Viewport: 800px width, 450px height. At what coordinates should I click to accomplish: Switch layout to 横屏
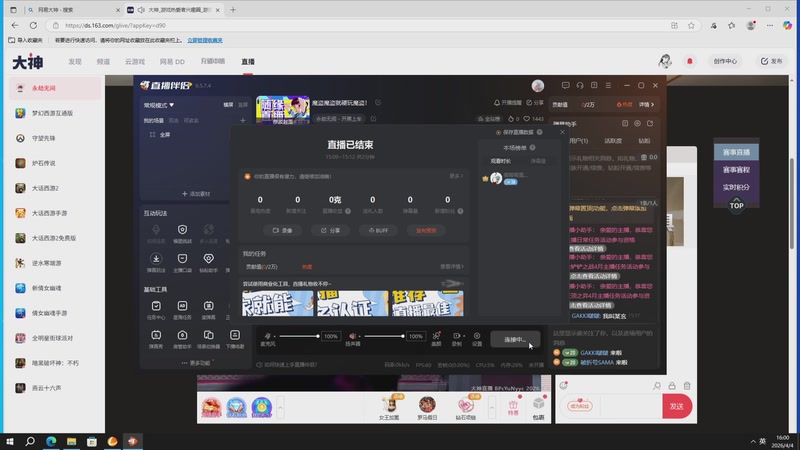pos(228,105)
